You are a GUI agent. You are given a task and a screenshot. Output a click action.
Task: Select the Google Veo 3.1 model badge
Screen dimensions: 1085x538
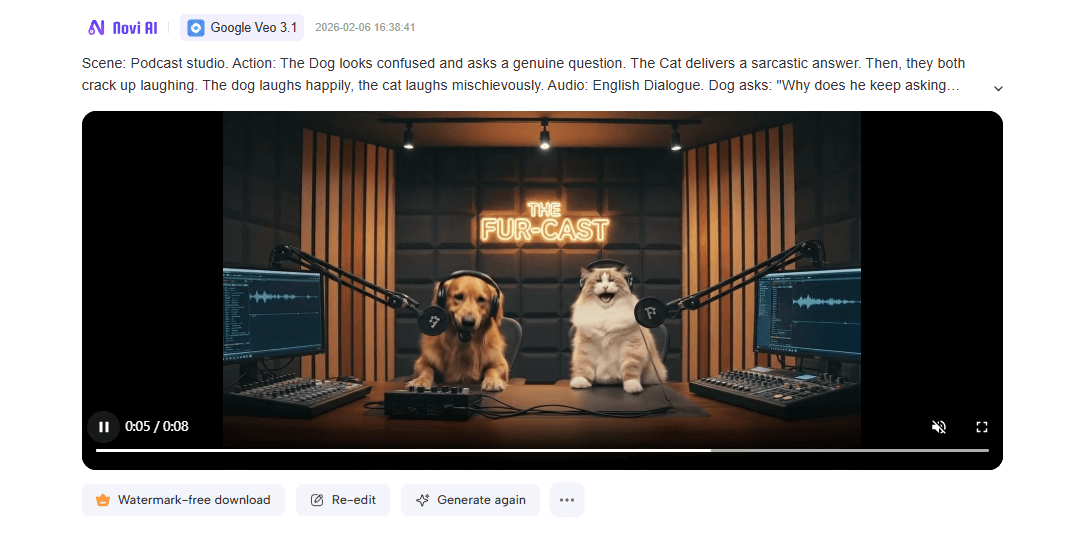241,28
